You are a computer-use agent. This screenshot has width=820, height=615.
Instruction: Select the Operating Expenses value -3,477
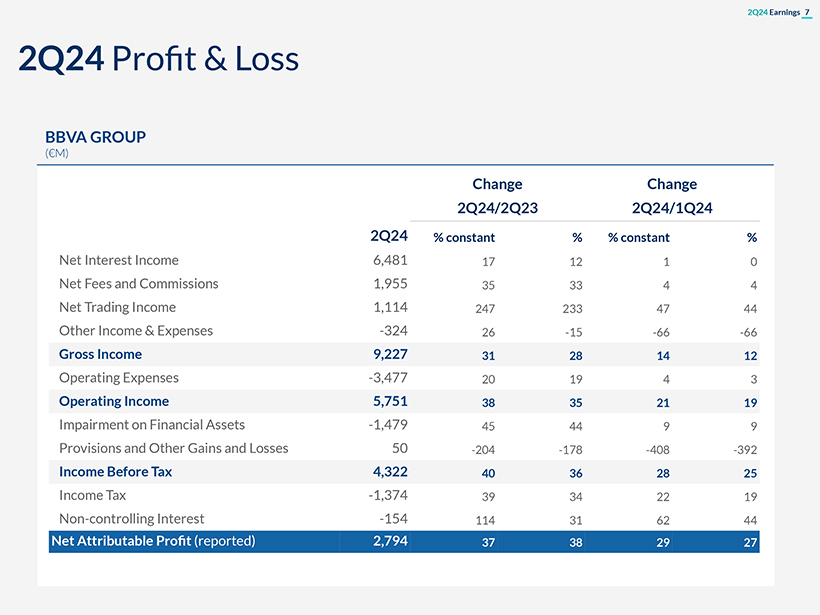[387, 378]
